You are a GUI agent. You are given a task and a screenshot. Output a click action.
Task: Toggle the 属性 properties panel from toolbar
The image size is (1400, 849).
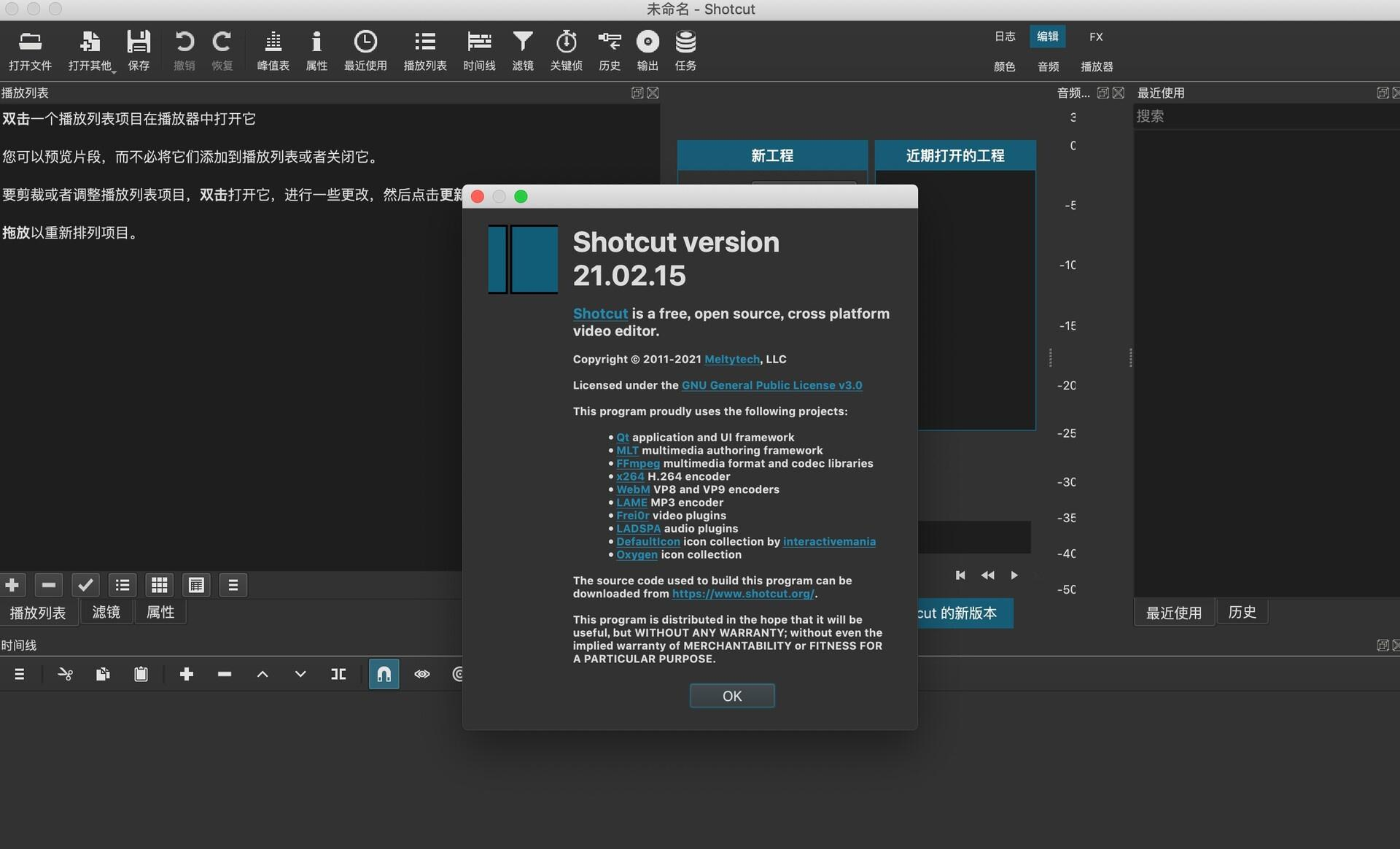click(316, 50)
